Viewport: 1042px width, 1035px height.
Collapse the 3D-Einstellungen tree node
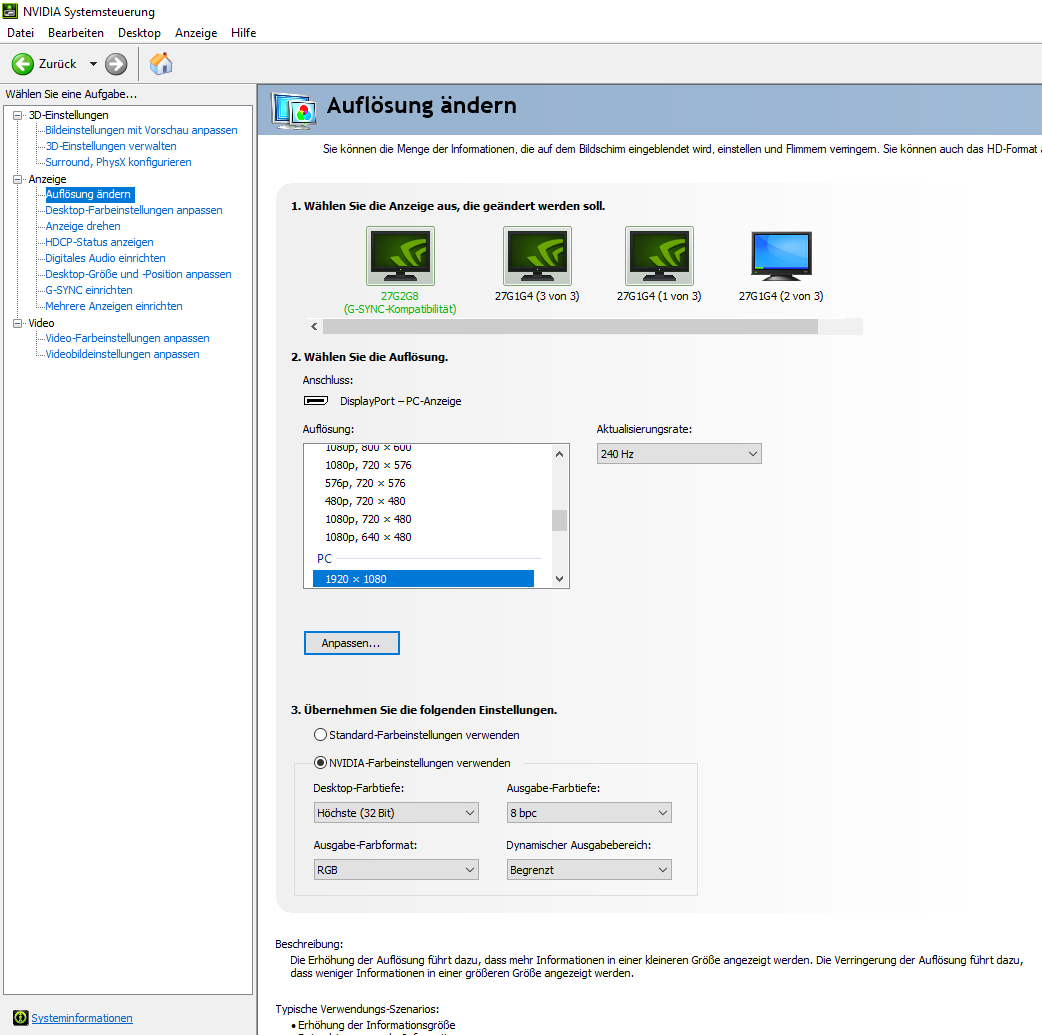tap(17, 115)
